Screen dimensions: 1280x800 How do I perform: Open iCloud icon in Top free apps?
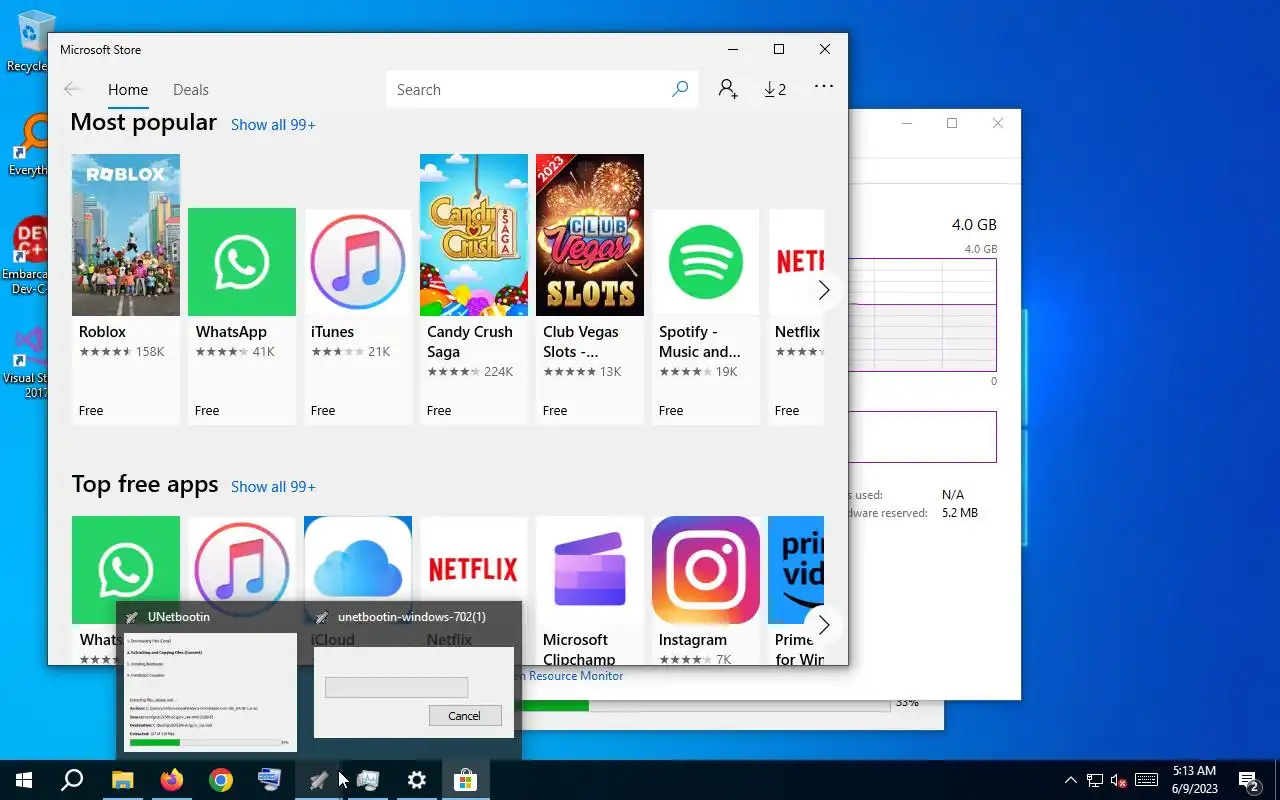point(358,570)
